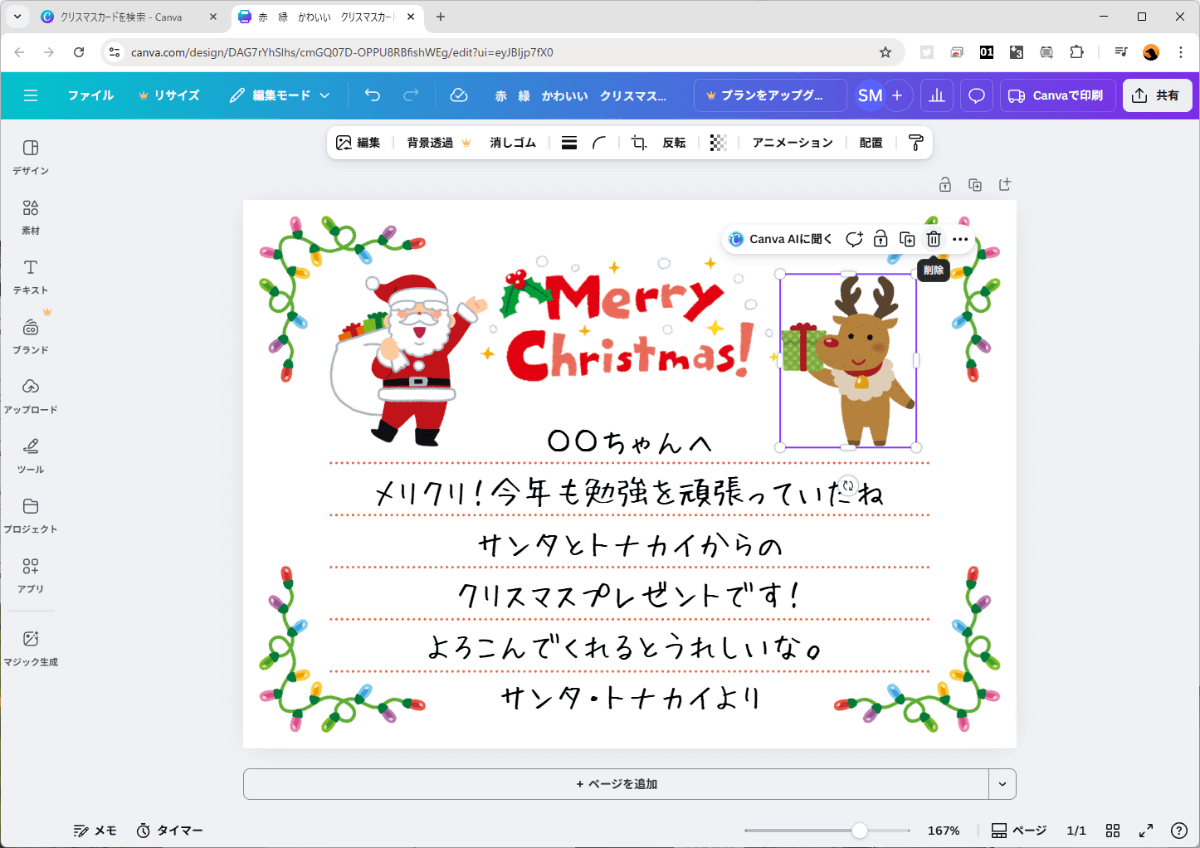1200x848 pixels.
Task: Click Canvaで印刷 print button
Action: click(x=1057, y=95)
